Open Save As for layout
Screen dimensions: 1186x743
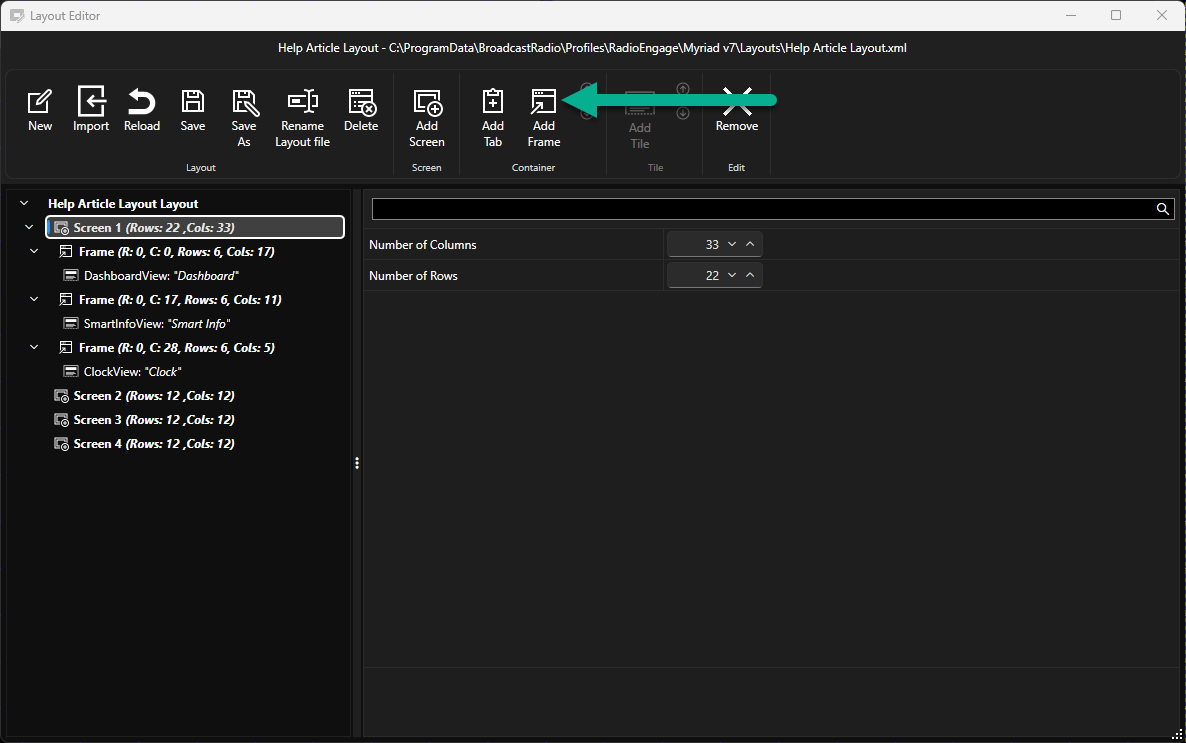[x=244, y=118]
